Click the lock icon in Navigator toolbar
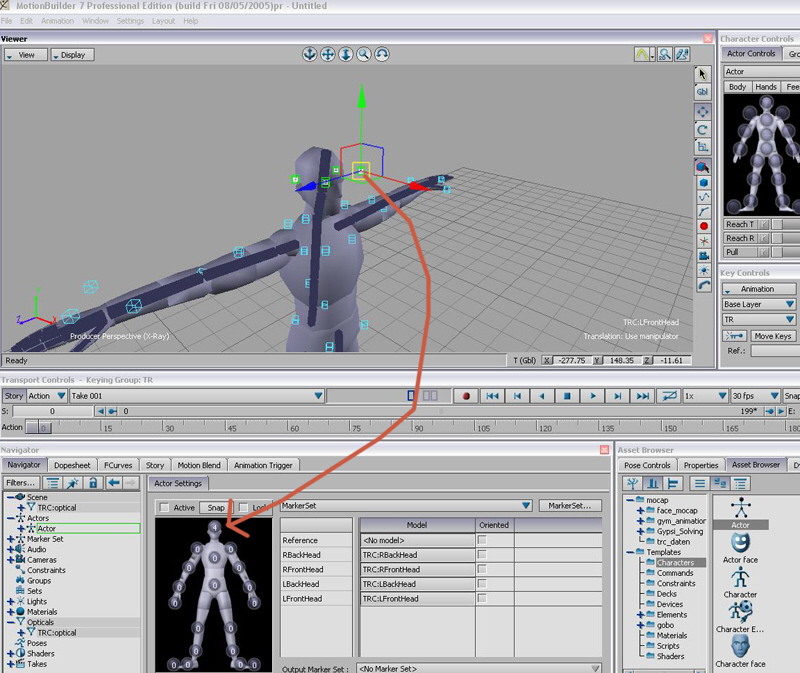Screen dimensions: 800x673 [x=93, y=483]
